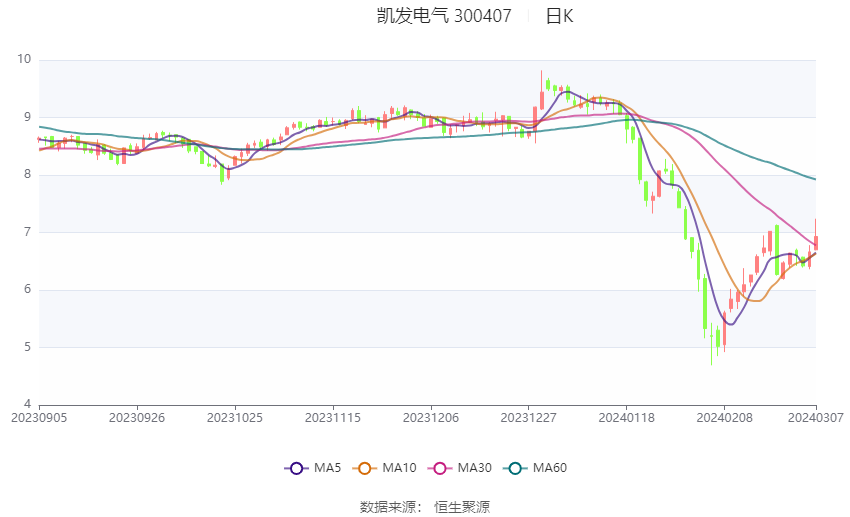Hide the MA60 series via its label

tap(550, 468)
